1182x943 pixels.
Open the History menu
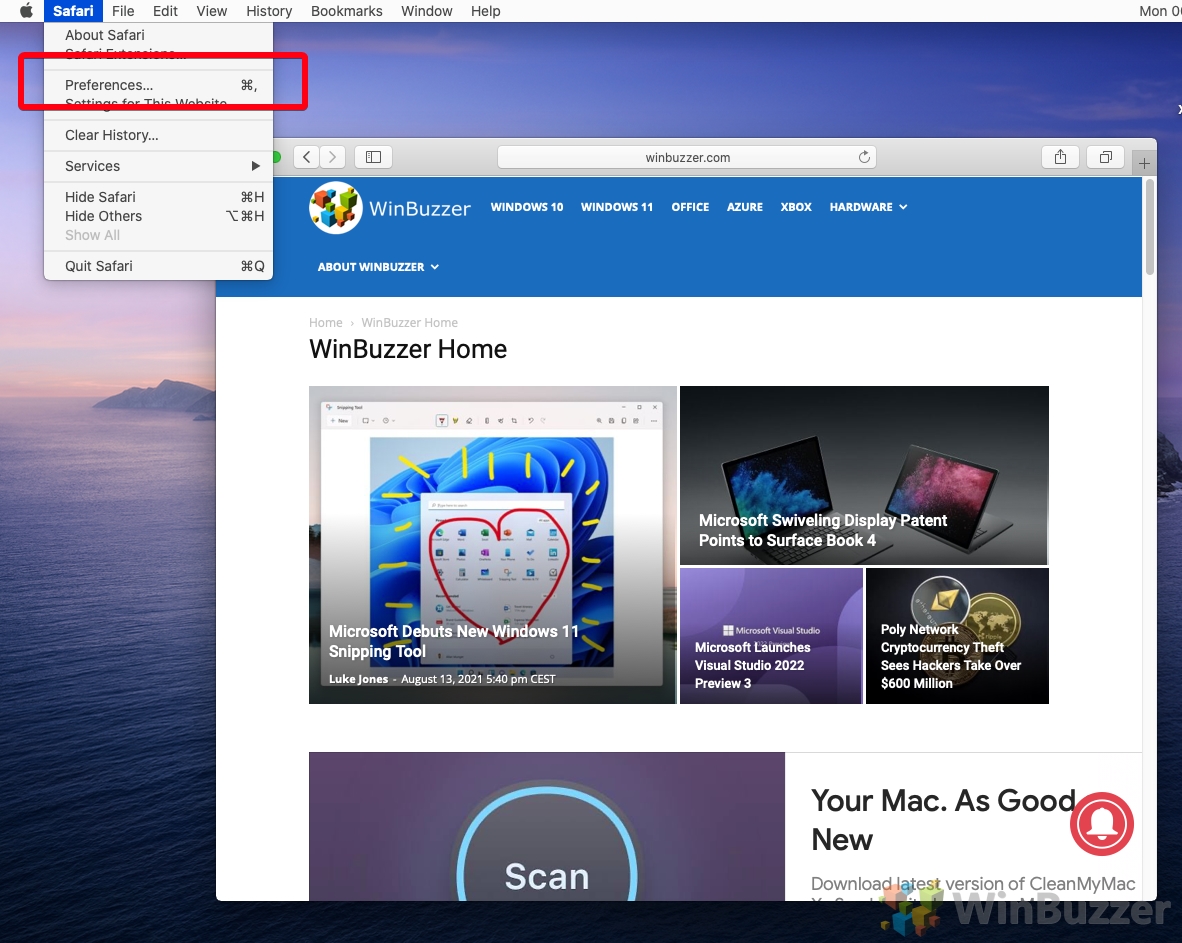[269, 11]
